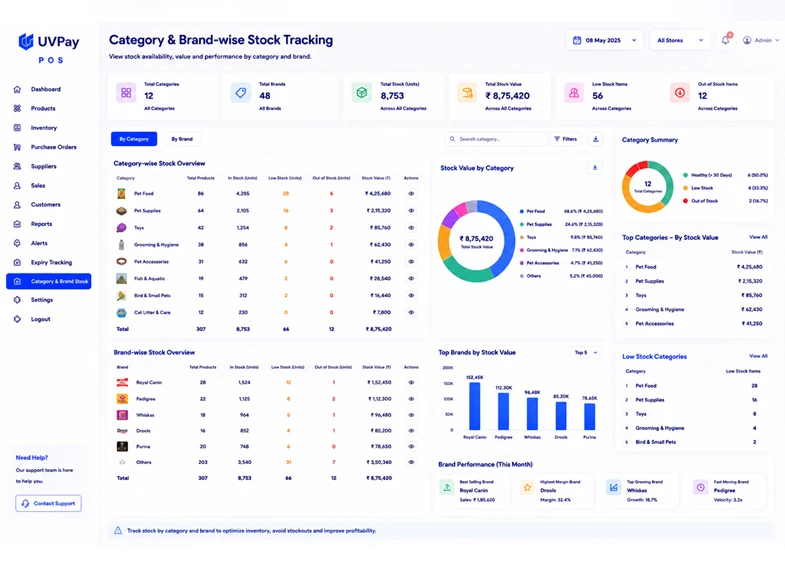View details of Pet Food row
The width and height of the screenshot is (785, 563).
[x=411, y=194]
